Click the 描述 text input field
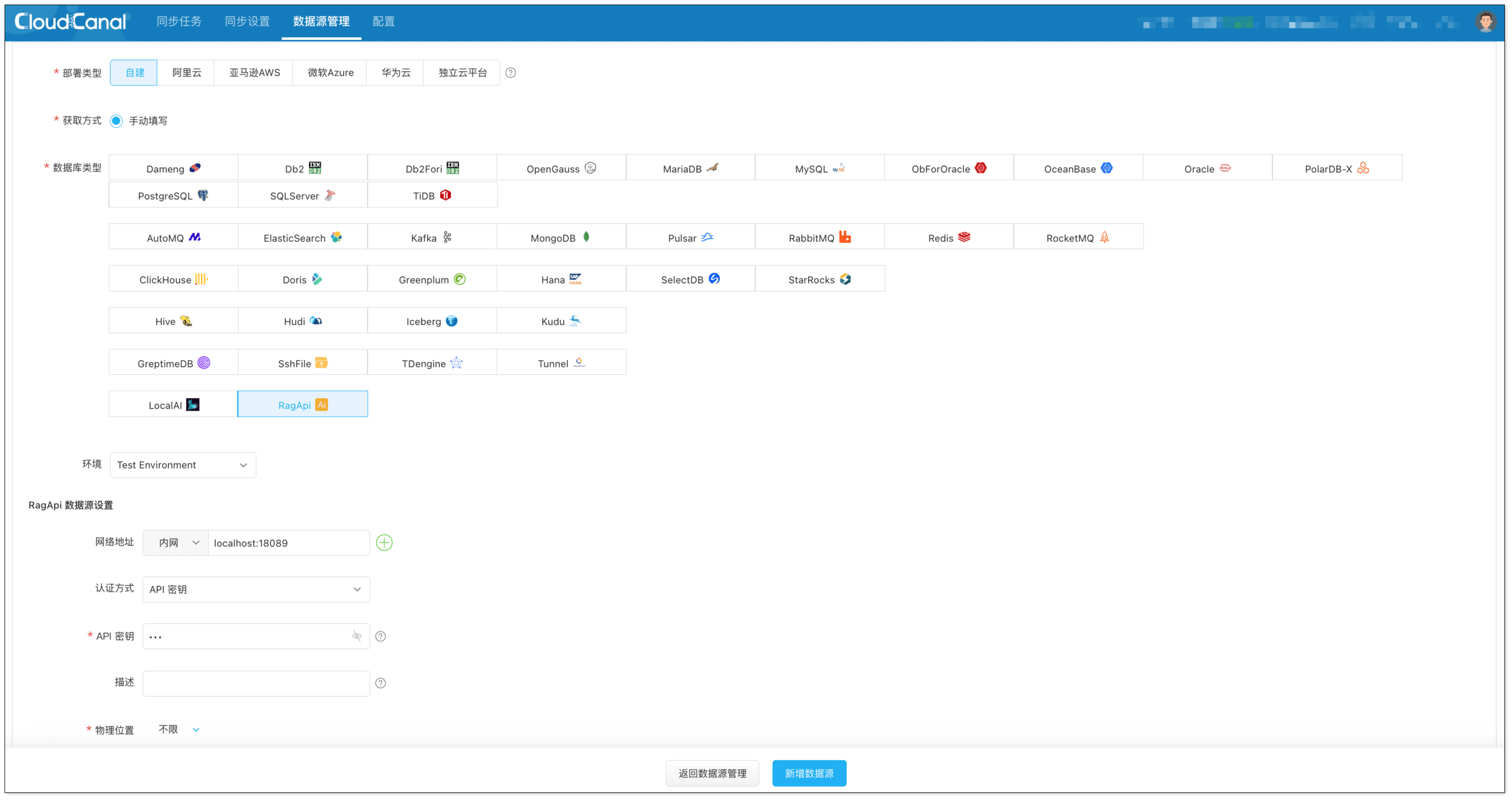 (x=256, y=683)
